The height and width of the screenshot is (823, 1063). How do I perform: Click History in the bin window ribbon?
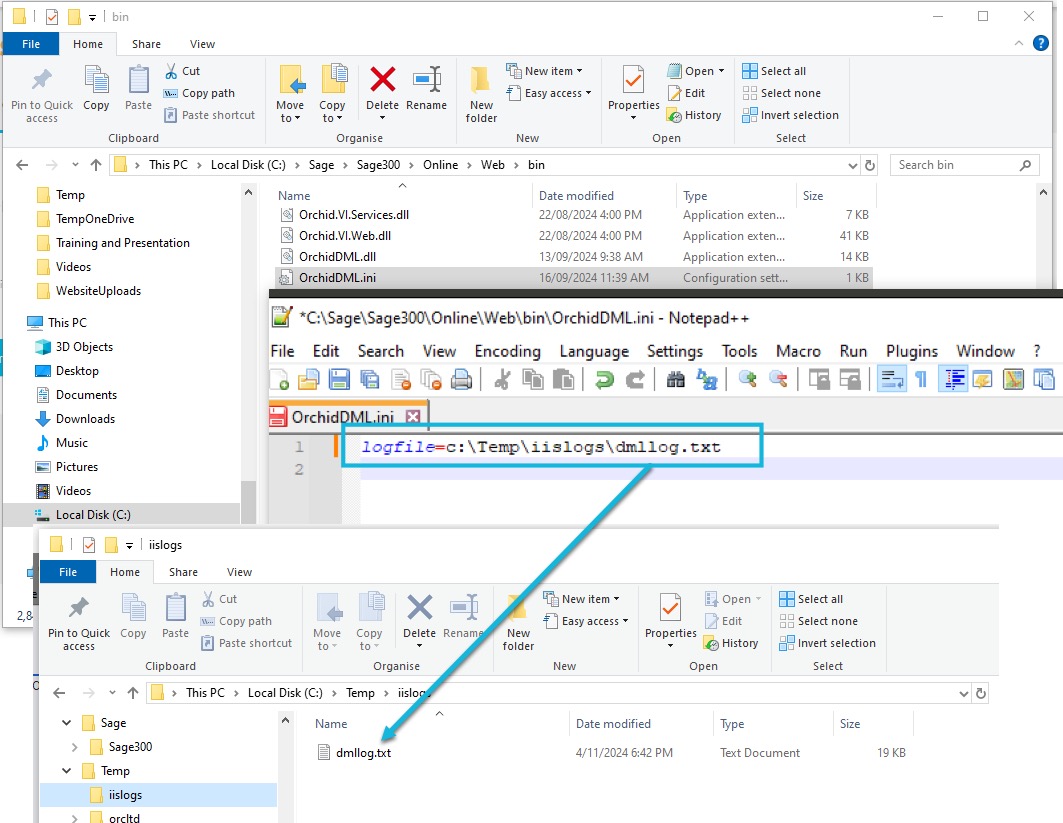694,115
